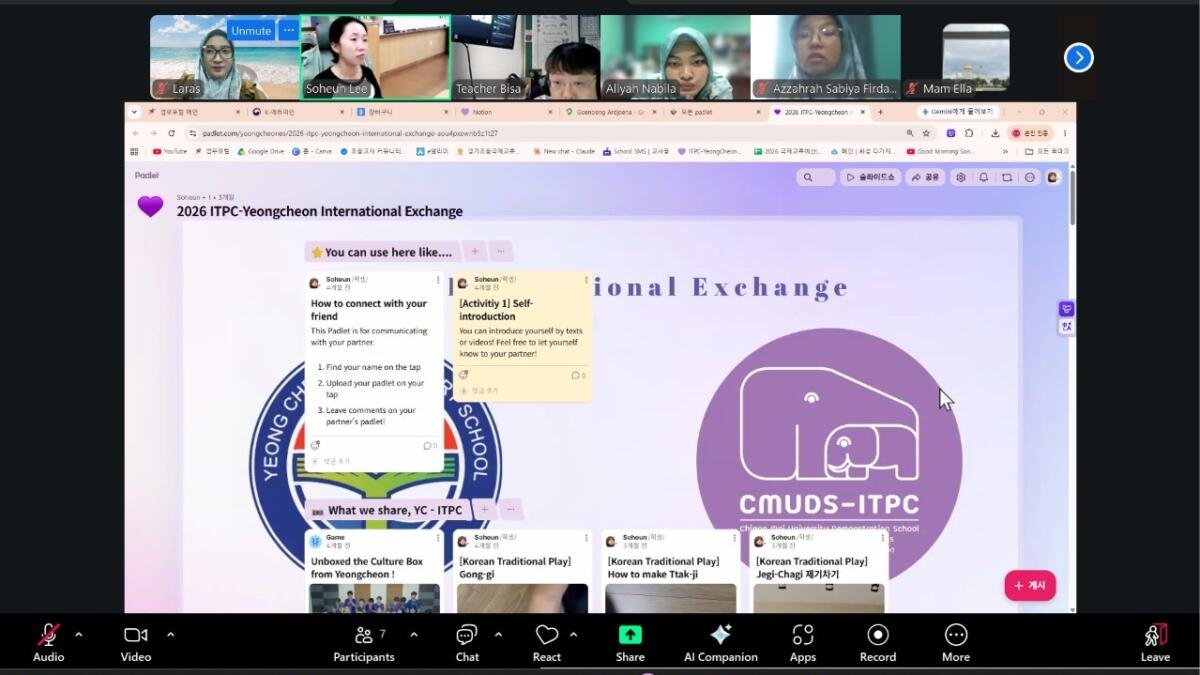The height and width of the screenshot is (675, 1200).
Task: Add post to 'What we share, YC - ITPC' section
Action: [x=485, y=510]
